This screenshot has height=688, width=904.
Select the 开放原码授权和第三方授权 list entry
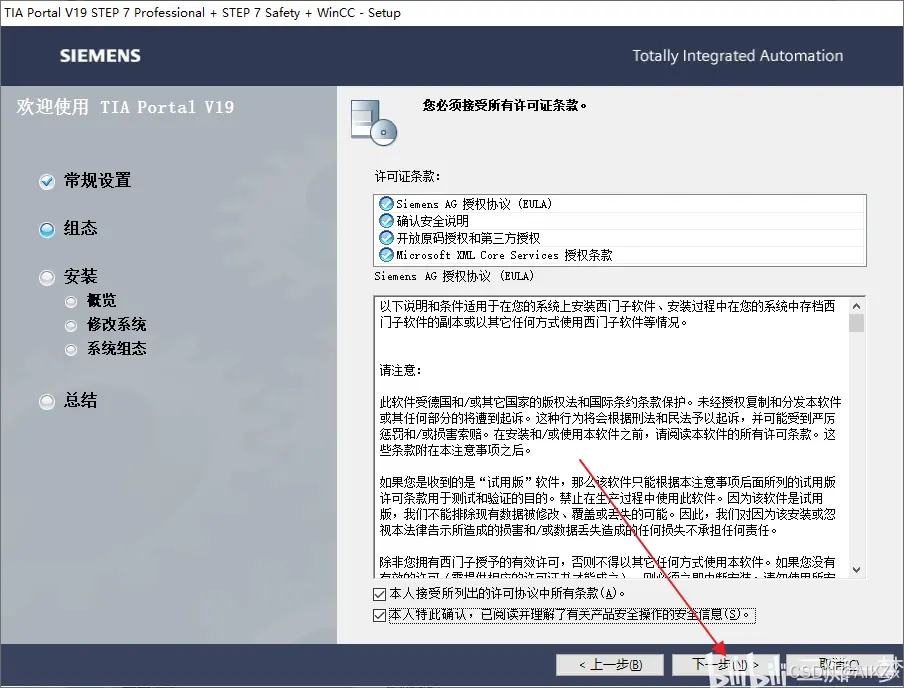point(620,238)
